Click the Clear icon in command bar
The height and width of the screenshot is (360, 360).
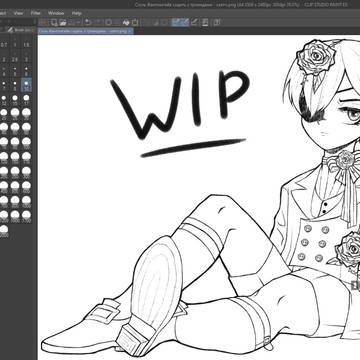[x=109, y=22]
